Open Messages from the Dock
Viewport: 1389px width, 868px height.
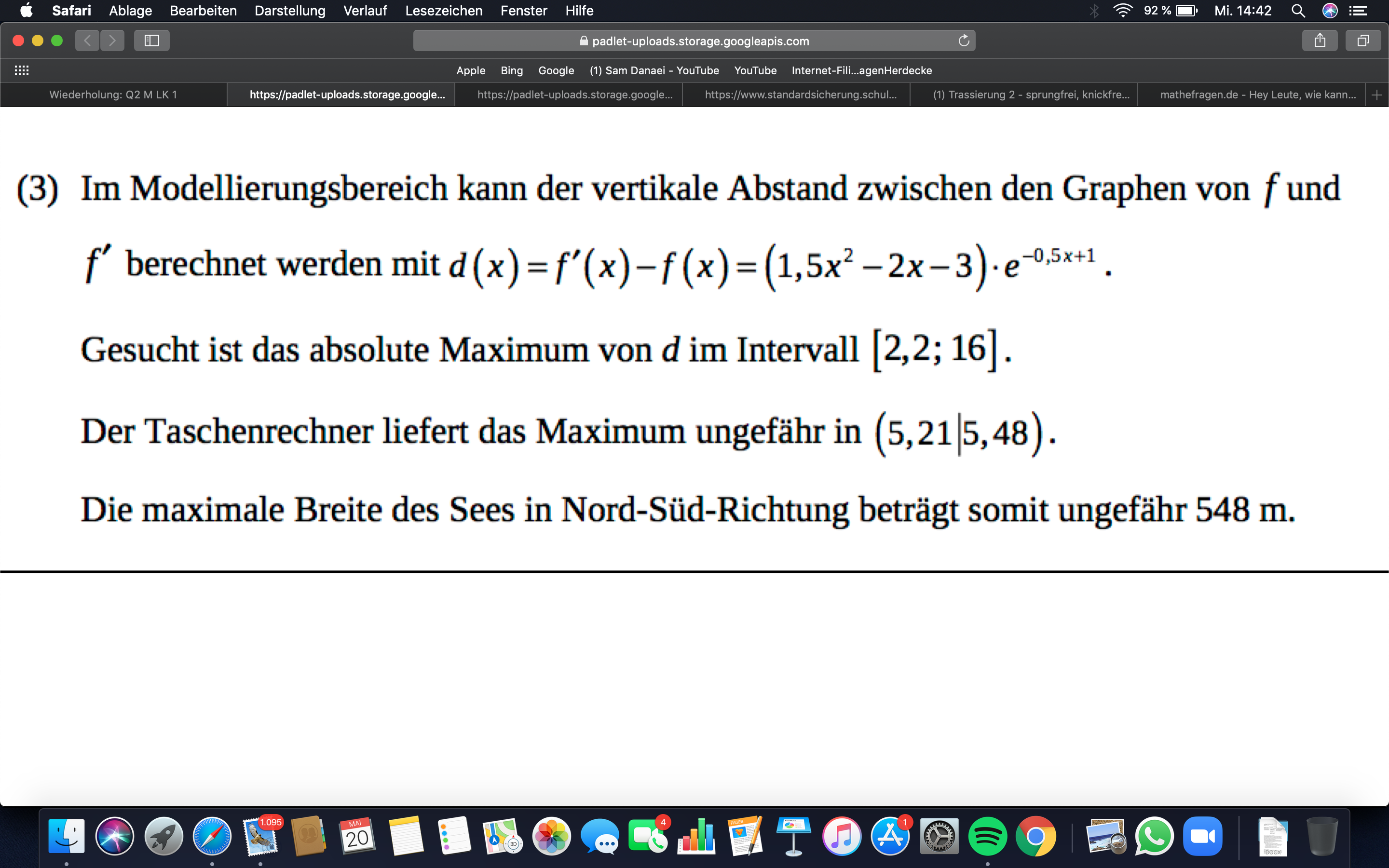pos(600,836)
